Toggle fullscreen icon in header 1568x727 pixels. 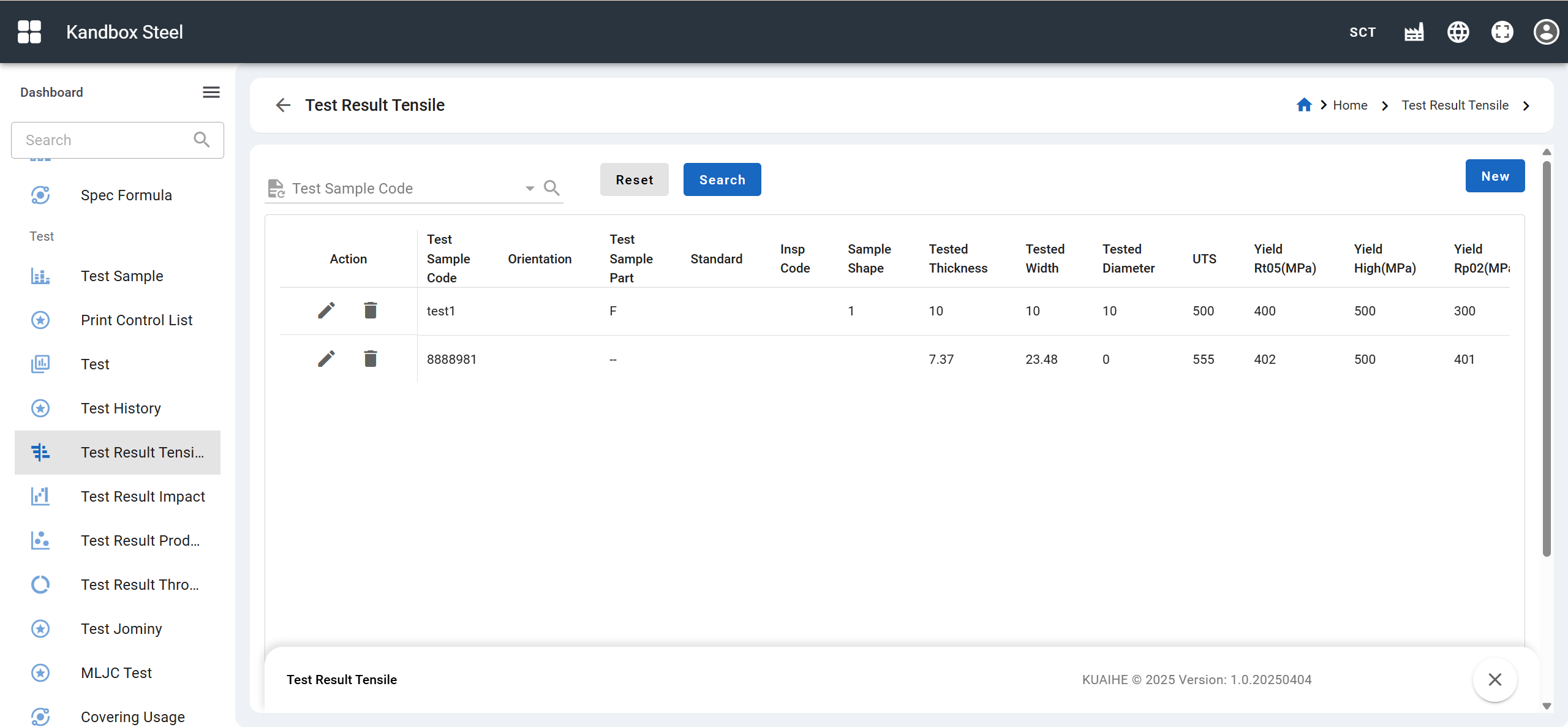coord(1502,32)
